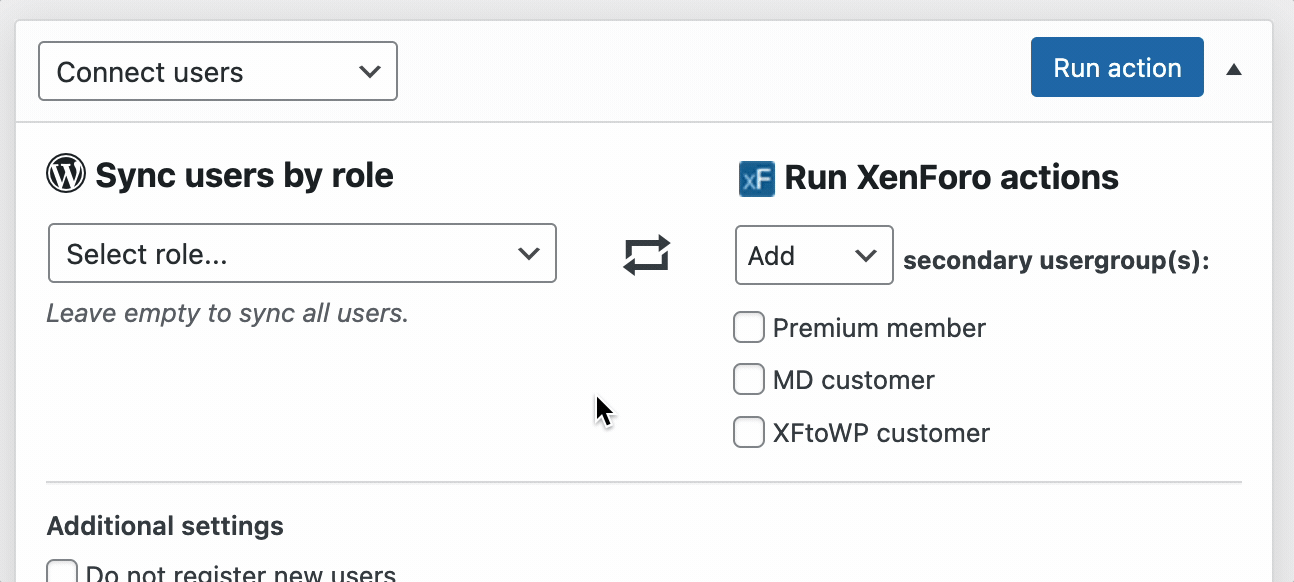This screenshot has height=582, width=1294.
Task: Toggle the 'Do not register new users' checkbox
Action: [x=63, y=573]
